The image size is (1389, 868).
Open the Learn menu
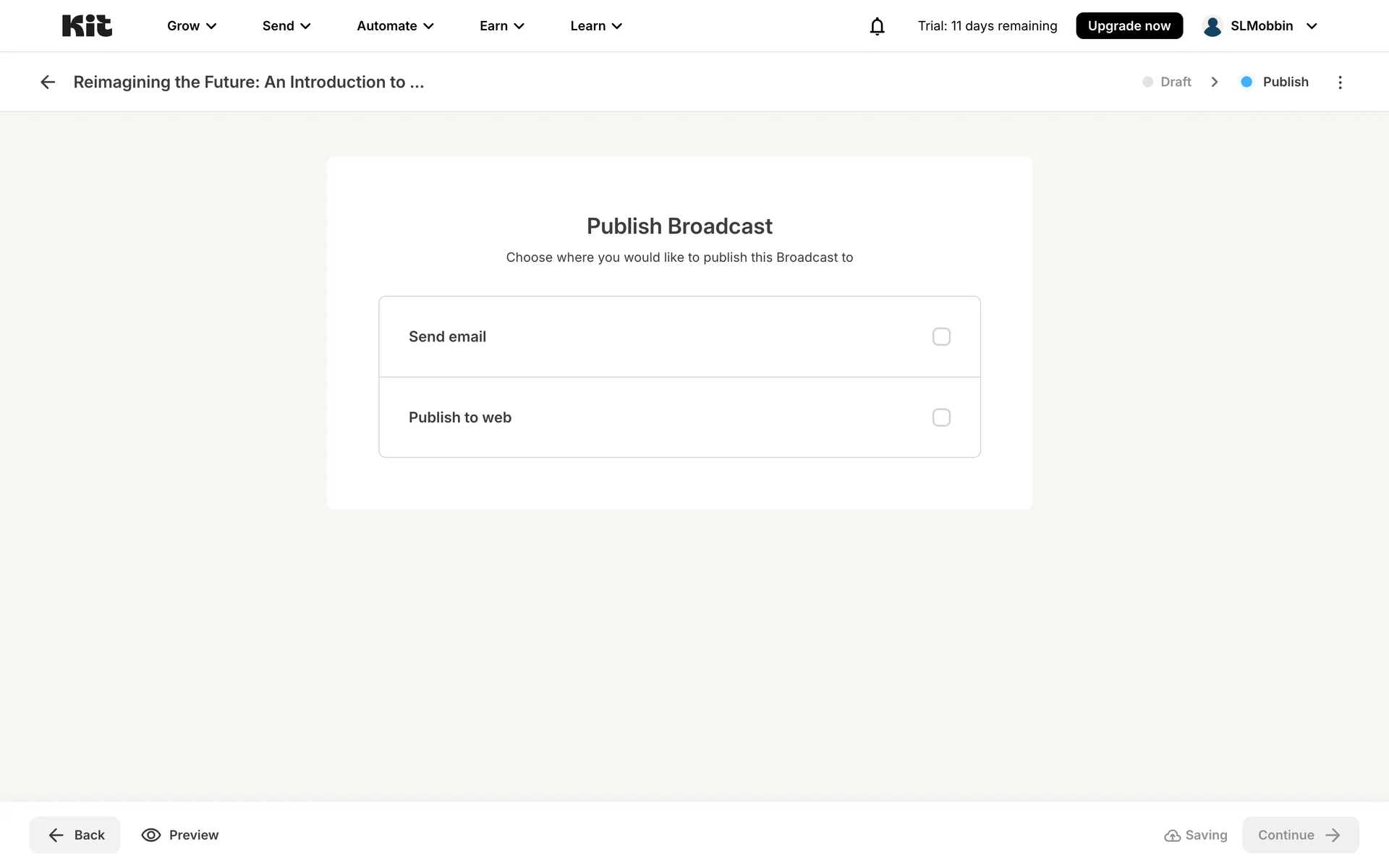tap(596, 26)
